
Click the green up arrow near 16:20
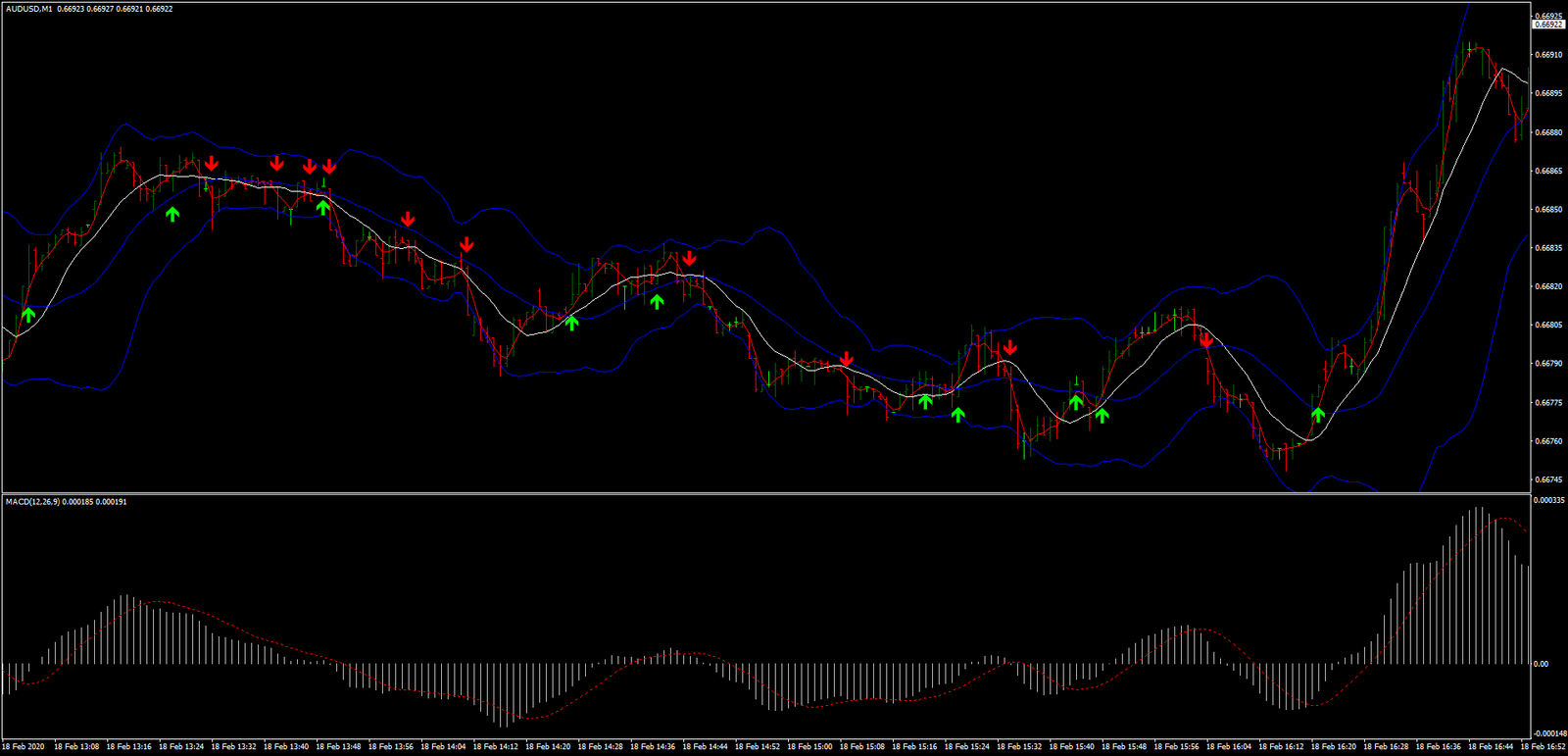click(1318, 415)
